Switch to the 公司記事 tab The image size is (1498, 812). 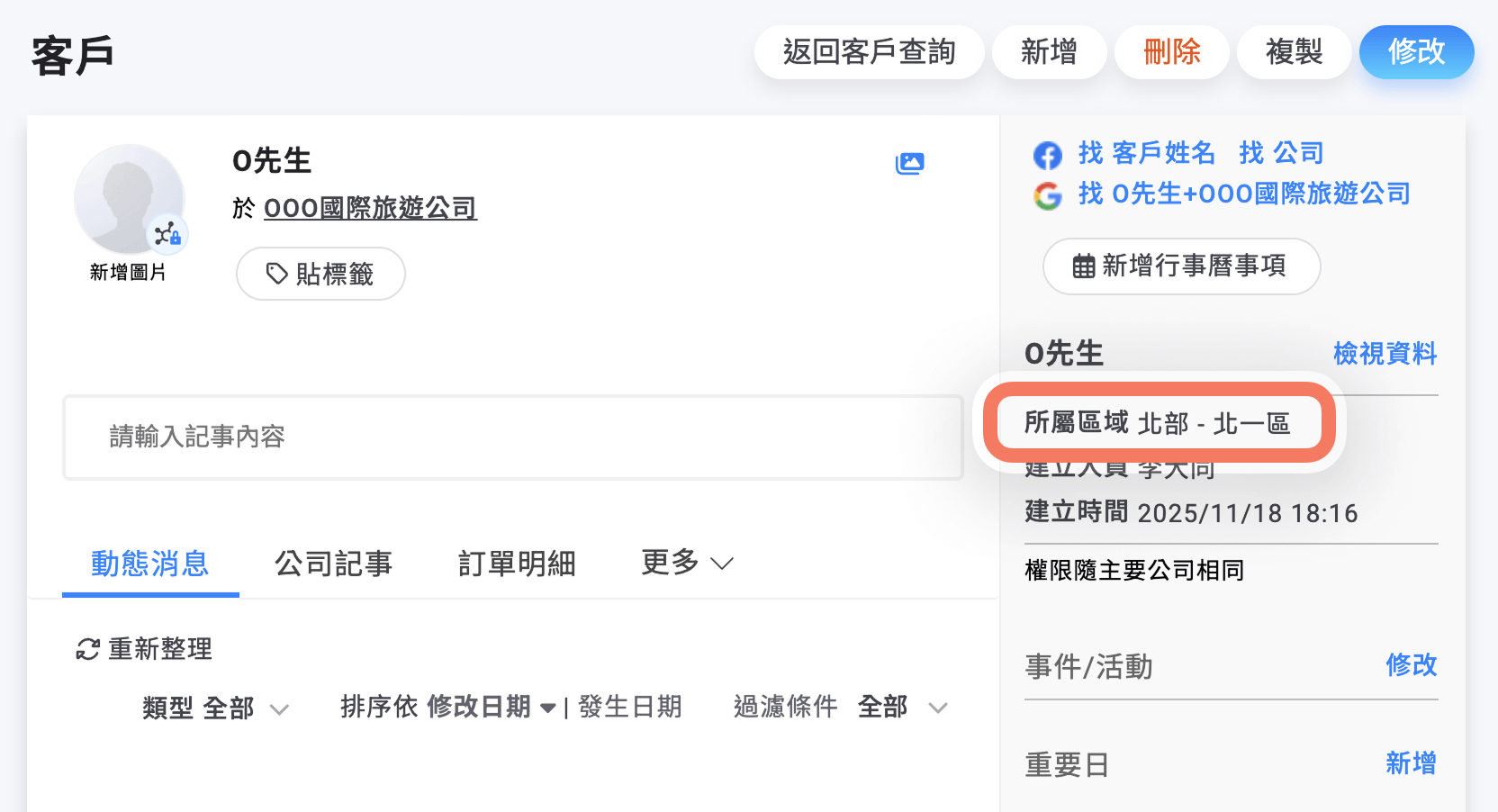pos(334,564)
